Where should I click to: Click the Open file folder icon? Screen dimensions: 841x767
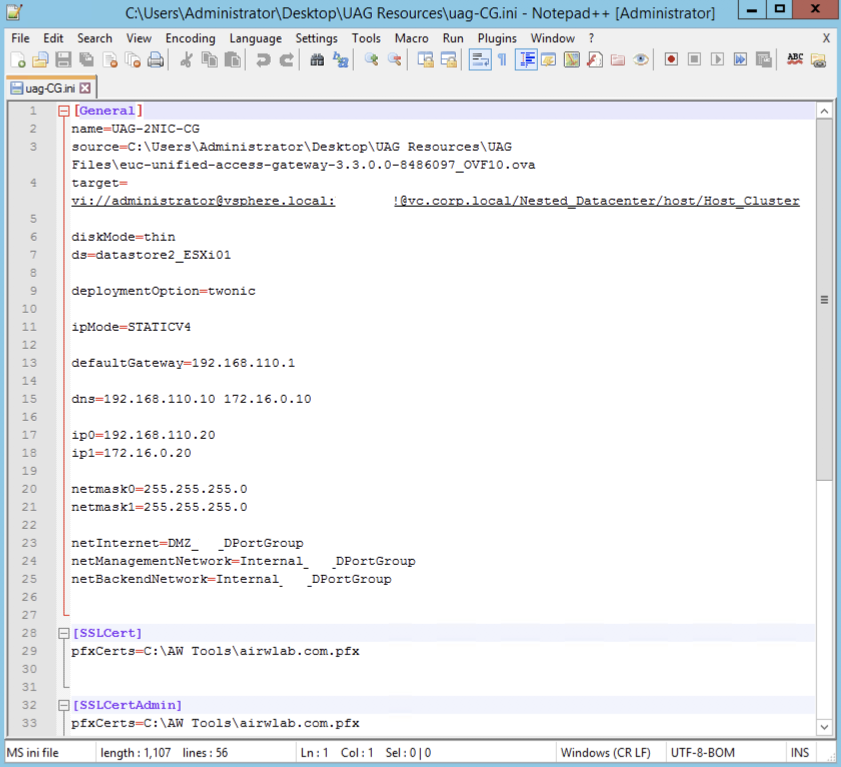click(x=40, y=60)
